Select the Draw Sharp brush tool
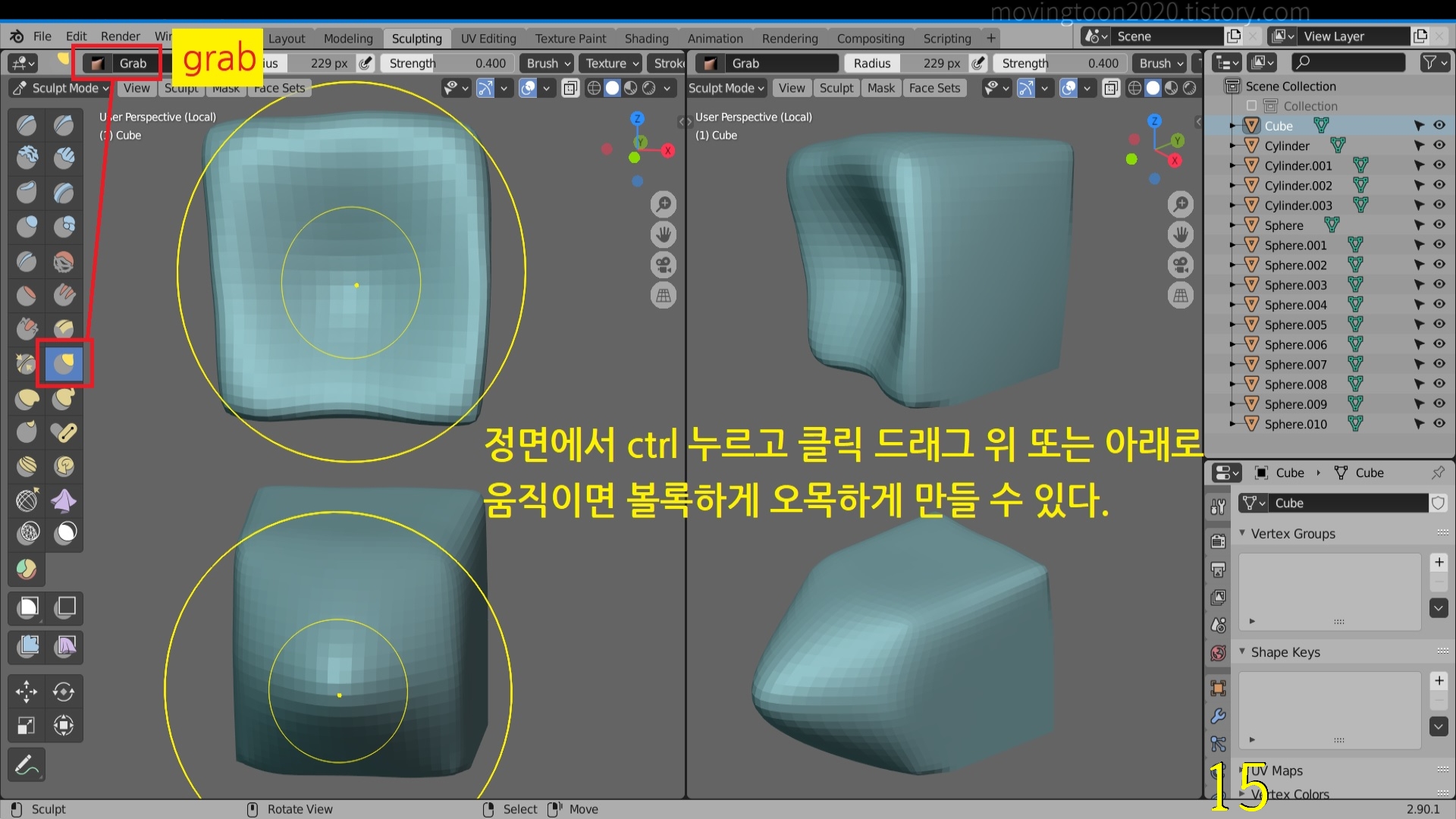The image size is (1456, 819). click(x=64, y=124)
